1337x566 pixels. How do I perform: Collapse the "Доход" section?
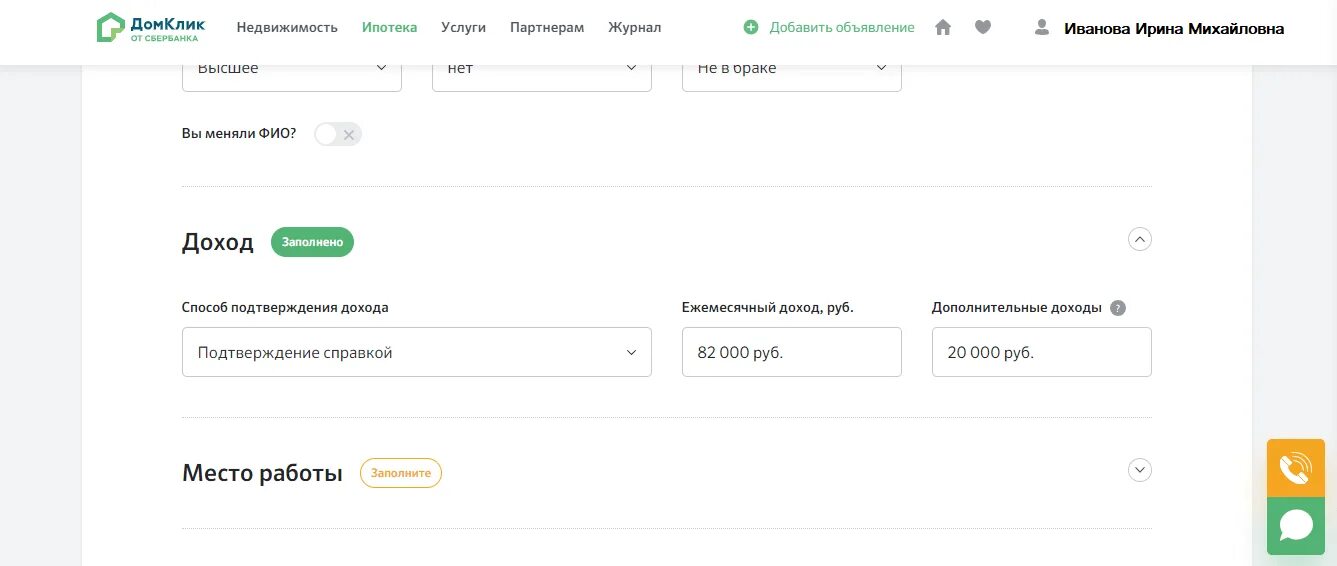tap(1139, 240)
